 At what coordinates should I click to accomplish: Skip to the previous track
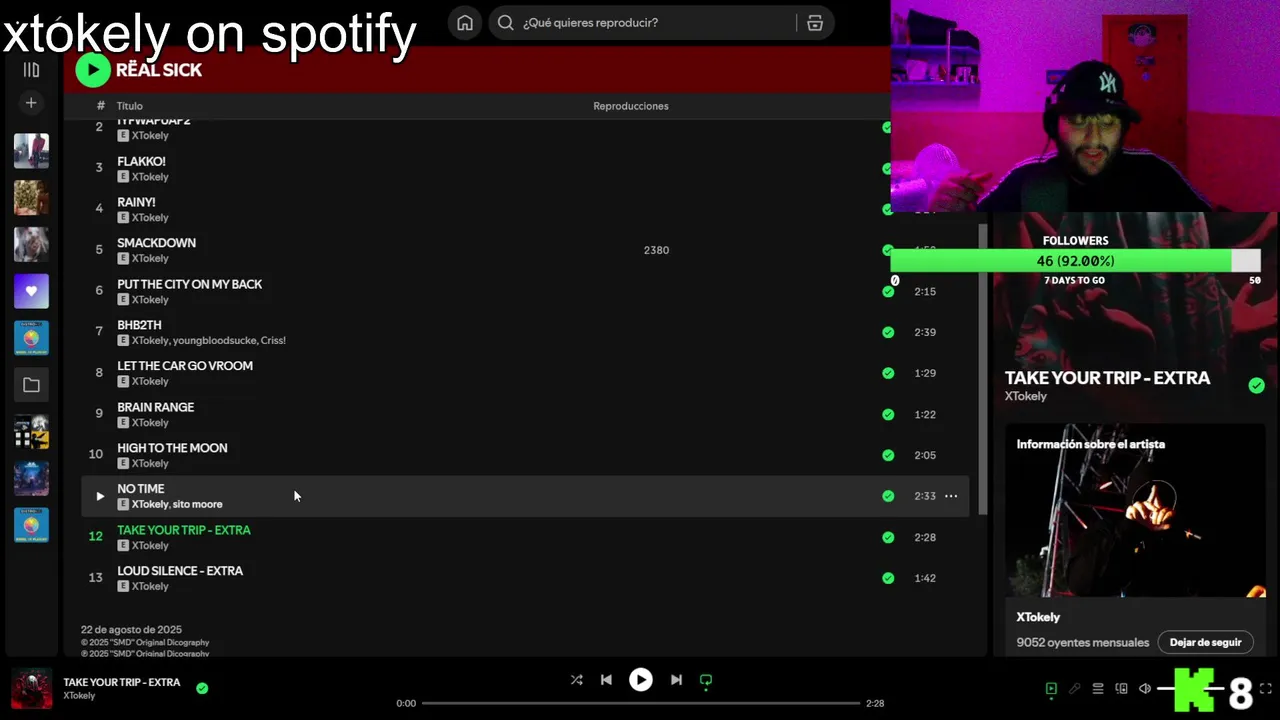pos(606,680)
